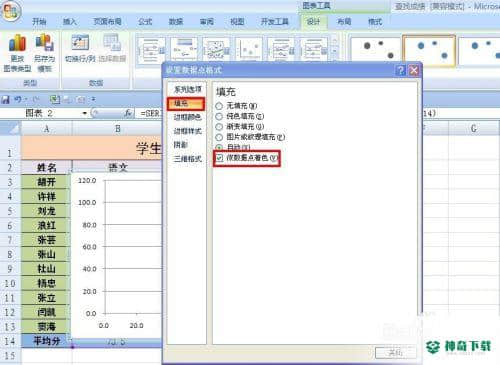Screen dimensions: 500x365
Task: Select the Solid fill (纯色填充) radio button
Action: click(219, 116)
